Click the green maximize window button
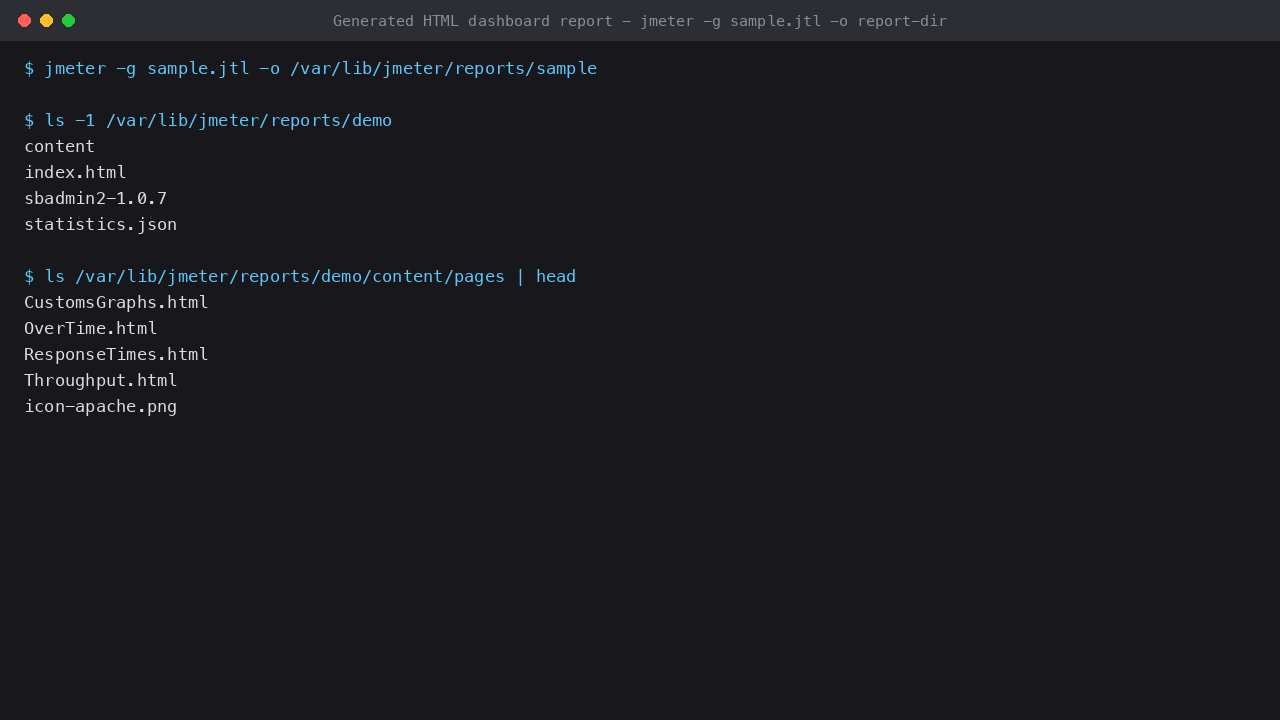The width and height of the screenshot is (1280, 720). pyautogui.click(x=68, y=20)
